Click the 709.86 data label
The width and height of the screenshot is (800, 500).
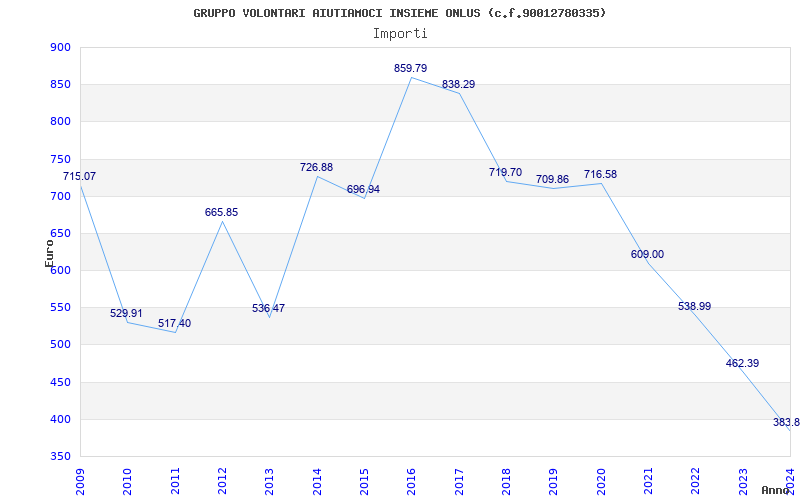(x=552, y=180)
